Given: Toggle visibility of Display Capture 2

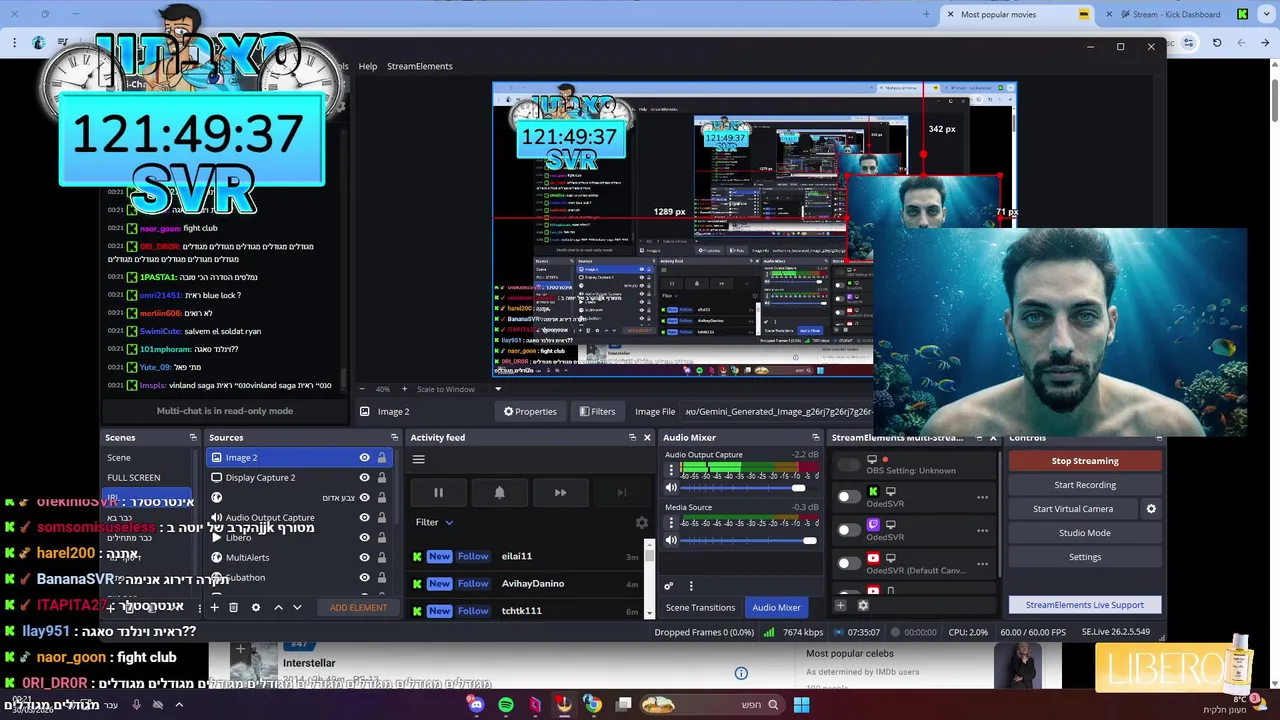Looking at the screenshot, I should tap(364, 477).
